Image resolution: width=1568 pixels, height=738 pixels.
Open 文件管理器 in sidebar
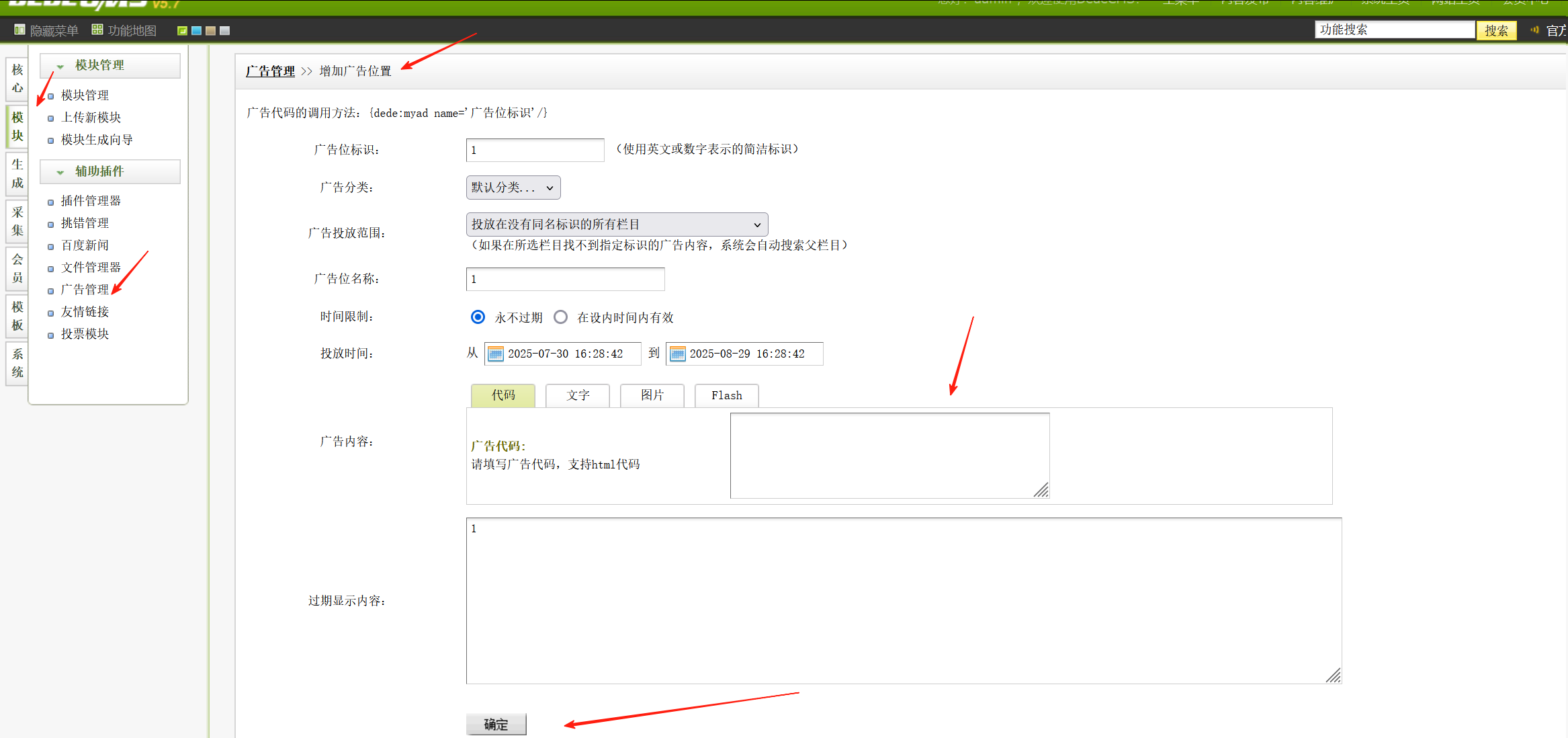(91, 268)
